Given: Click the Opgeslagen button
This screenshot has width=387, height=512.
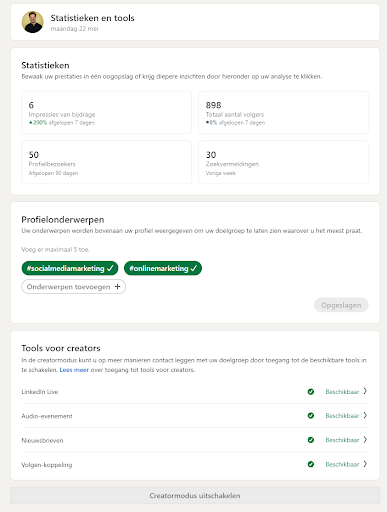Looking at the screenshot, I should pos(341,305).
